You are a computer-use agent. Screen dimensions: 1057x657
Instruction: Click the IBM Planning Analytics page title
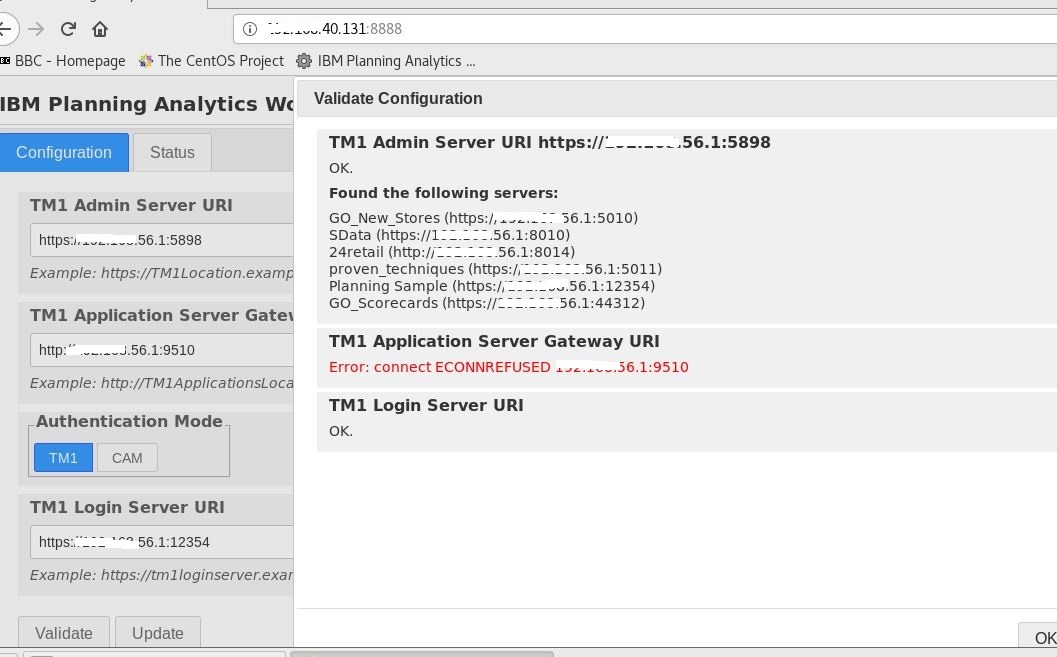click(147, 104)
